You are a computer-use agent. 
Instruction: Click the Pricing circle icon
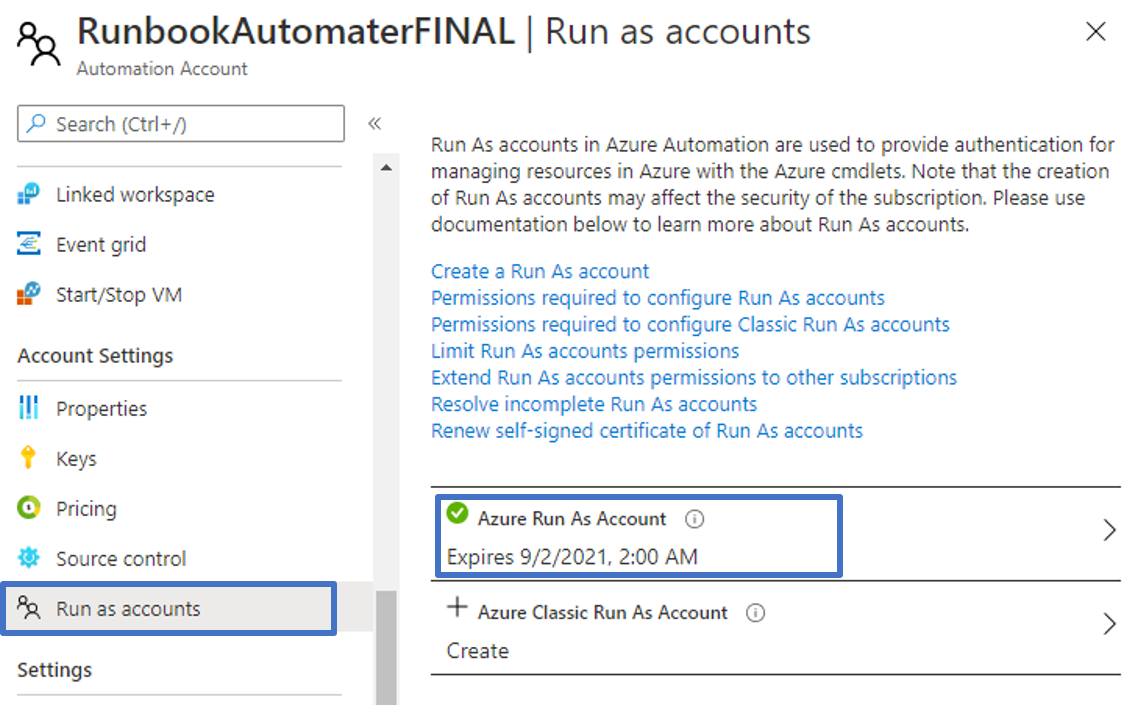pos(28,507)
